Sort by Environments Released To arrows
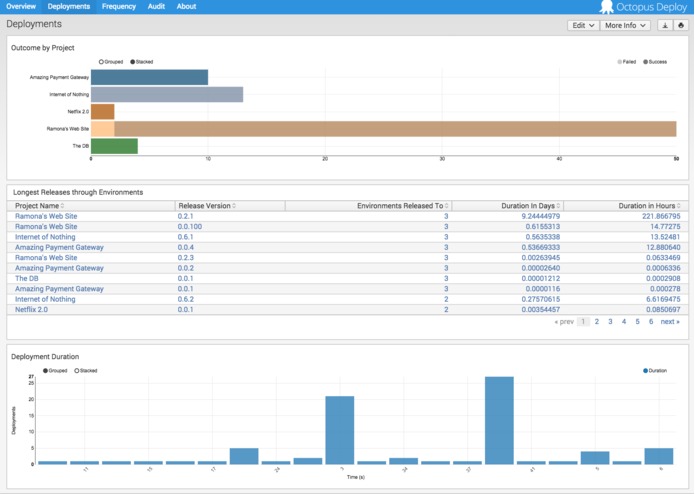The width and height of the screenshot is (695, 494). (x=447, y=206)
